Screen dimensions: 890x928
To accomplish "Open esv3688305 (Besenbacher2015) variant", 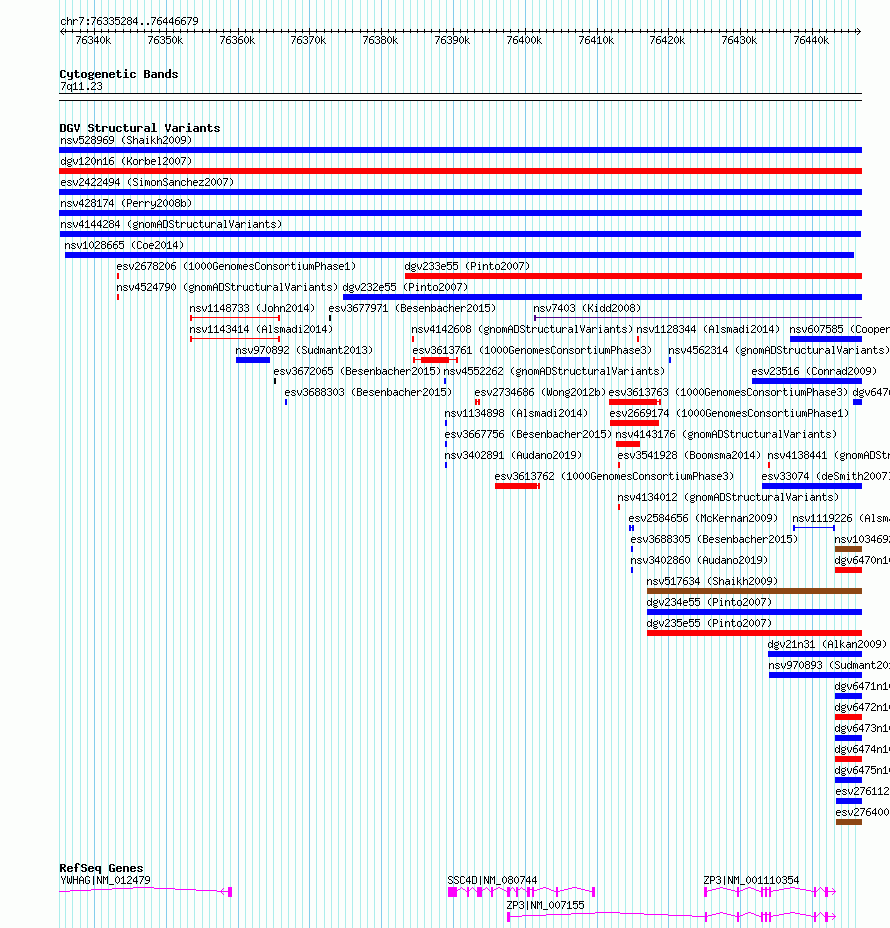I will 714,539.
